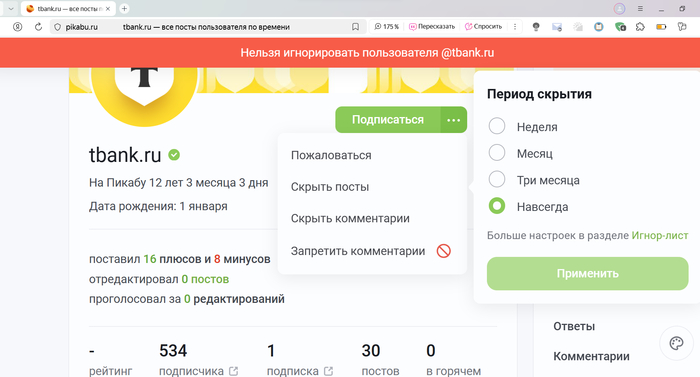
Task: Open the browser profile avatar
Action: tap(619, 8)
